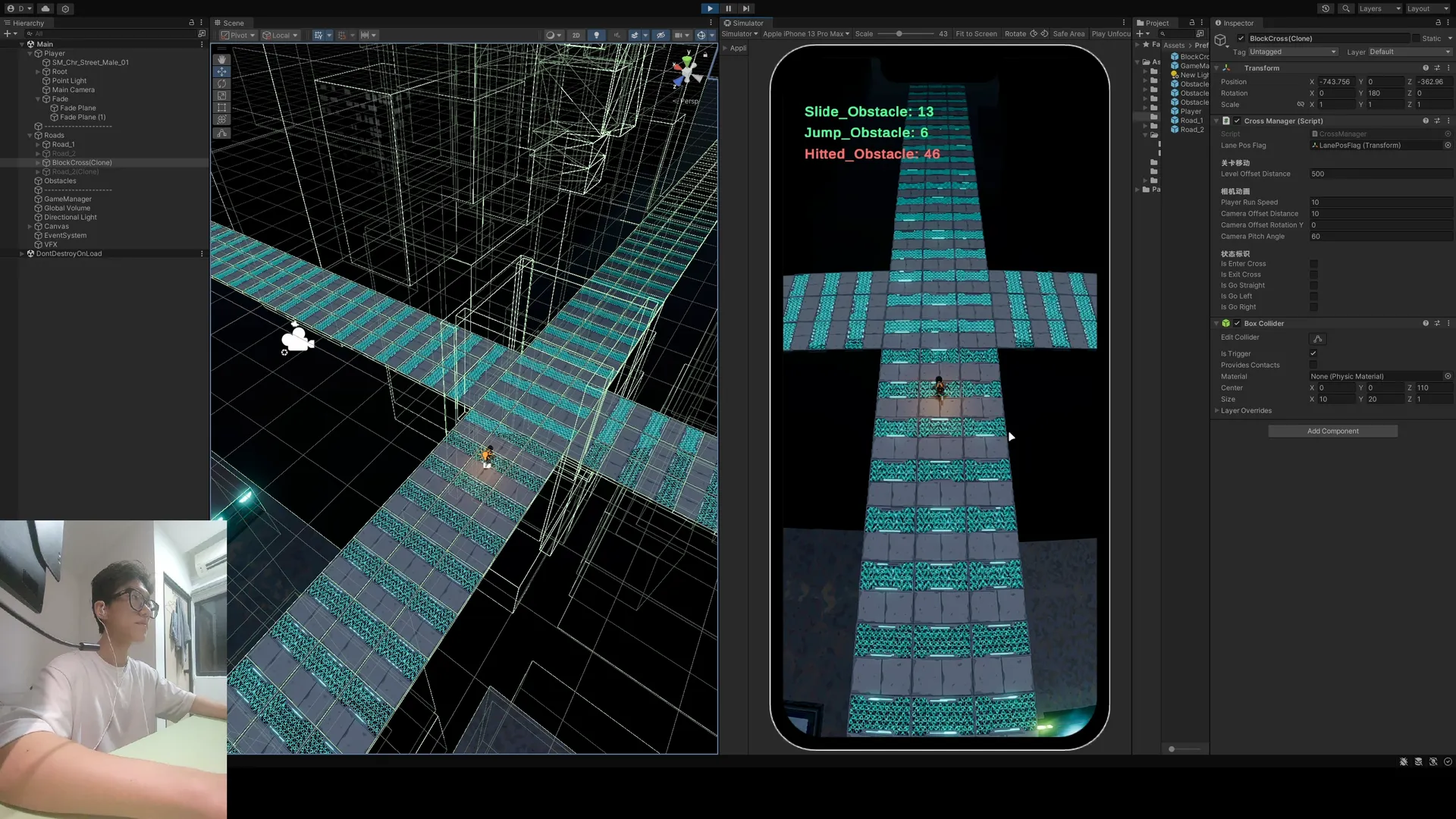
Task: Open the Tag dropdown showing Untagged
Action: click(1293, 52)
